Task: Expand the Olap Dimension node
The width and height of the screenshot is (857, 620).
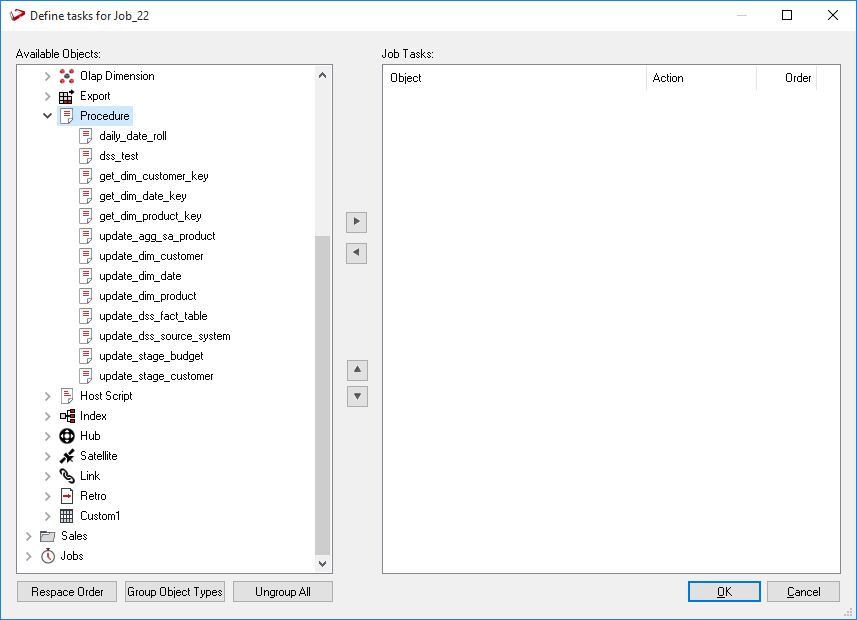Action: click(48, 76)
